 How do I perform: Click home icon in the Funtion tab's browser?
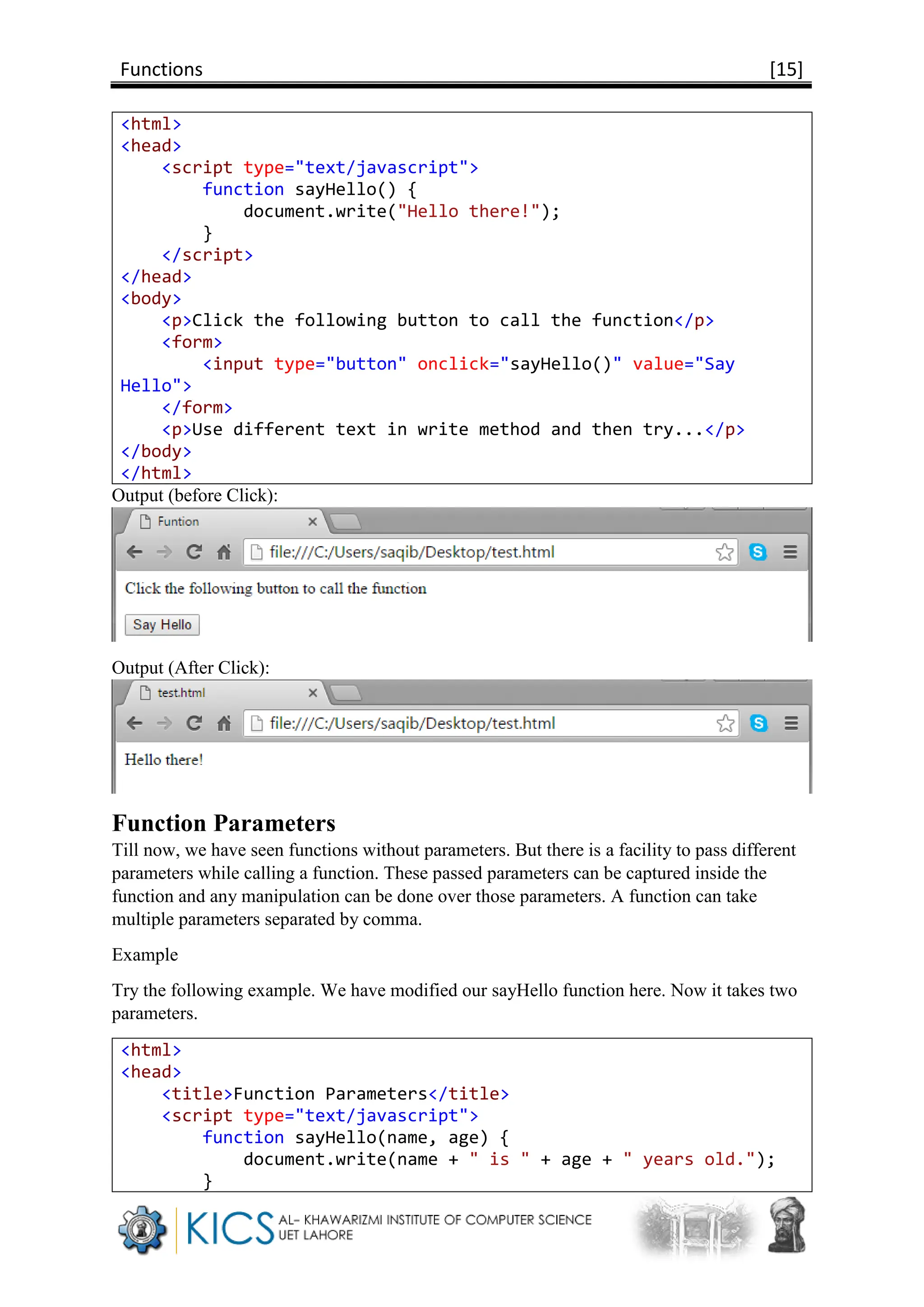pos(224,552)
